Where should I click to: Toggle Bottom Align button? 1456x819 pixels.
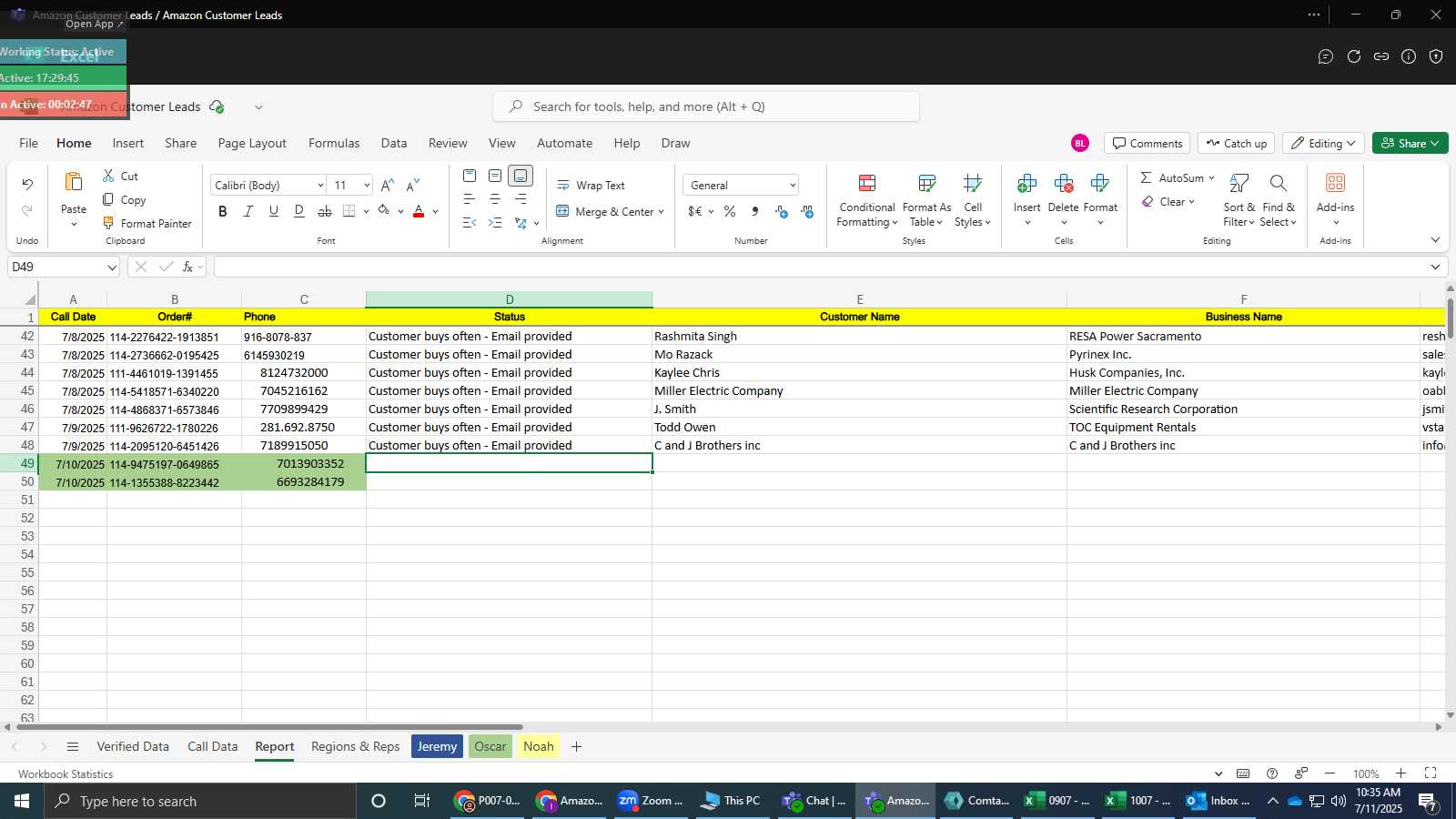(521, 176)
